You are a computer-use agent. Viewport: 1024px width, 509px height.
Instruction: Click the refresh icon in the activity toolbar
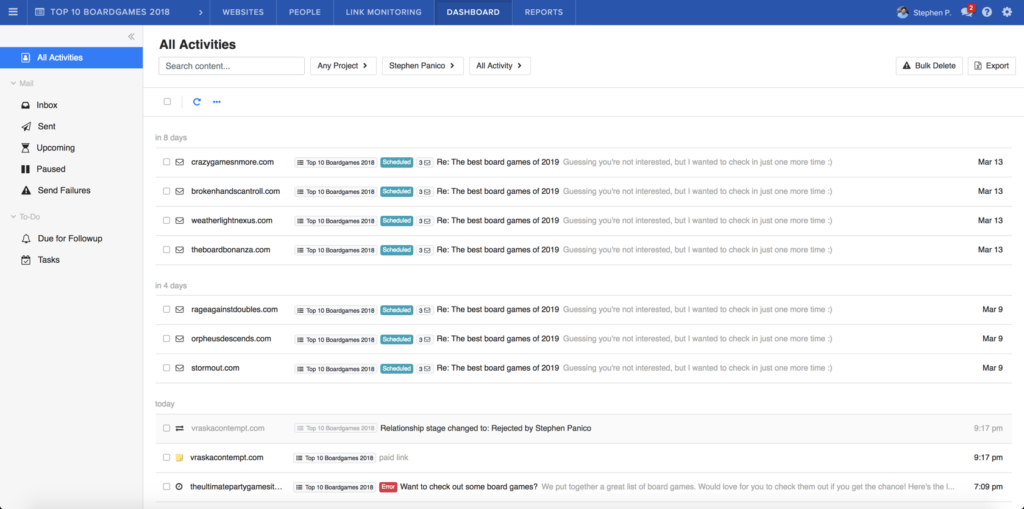click(197, 101)
